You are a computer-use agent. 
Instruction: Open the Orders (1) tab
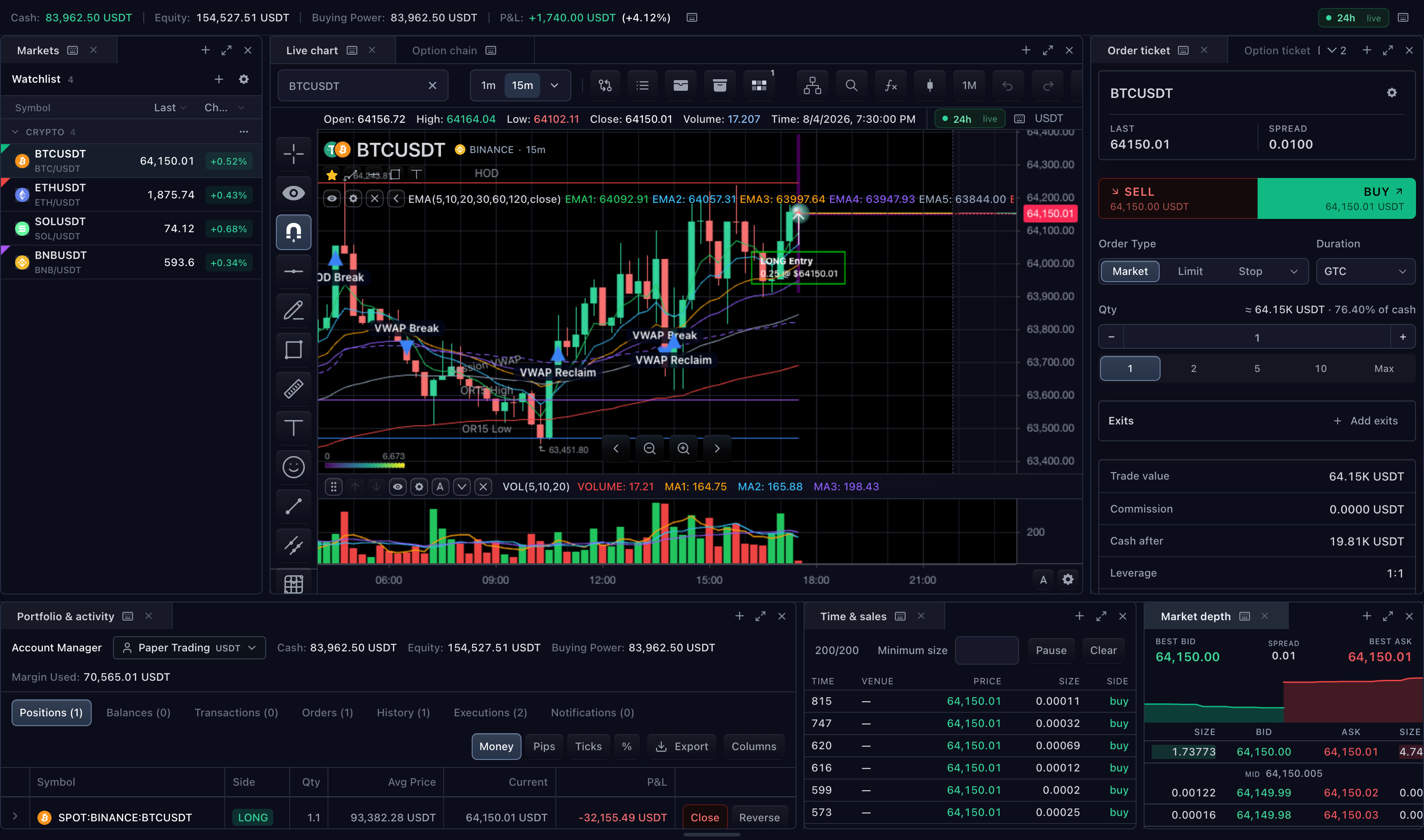click(327, 712)
